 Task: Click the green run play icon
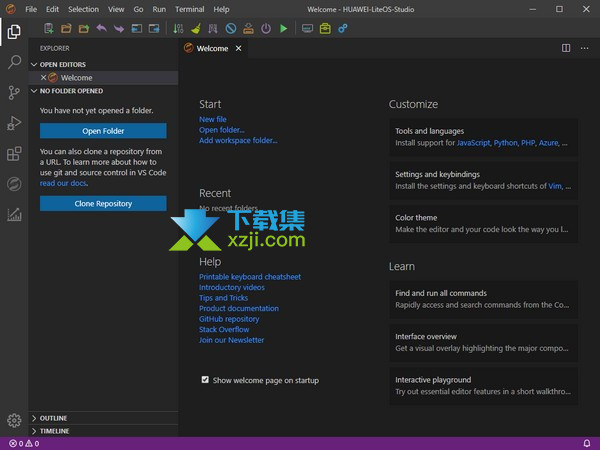(284, 28)
